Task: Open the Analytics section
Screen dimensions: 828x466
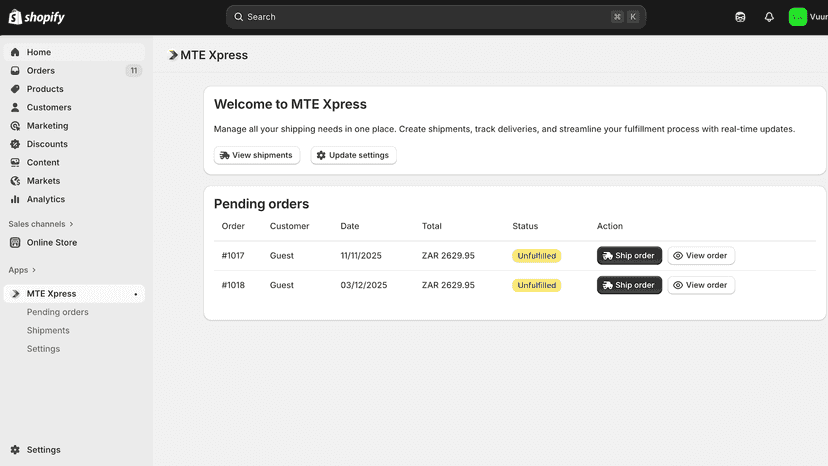Action: [x=74, y=199]
